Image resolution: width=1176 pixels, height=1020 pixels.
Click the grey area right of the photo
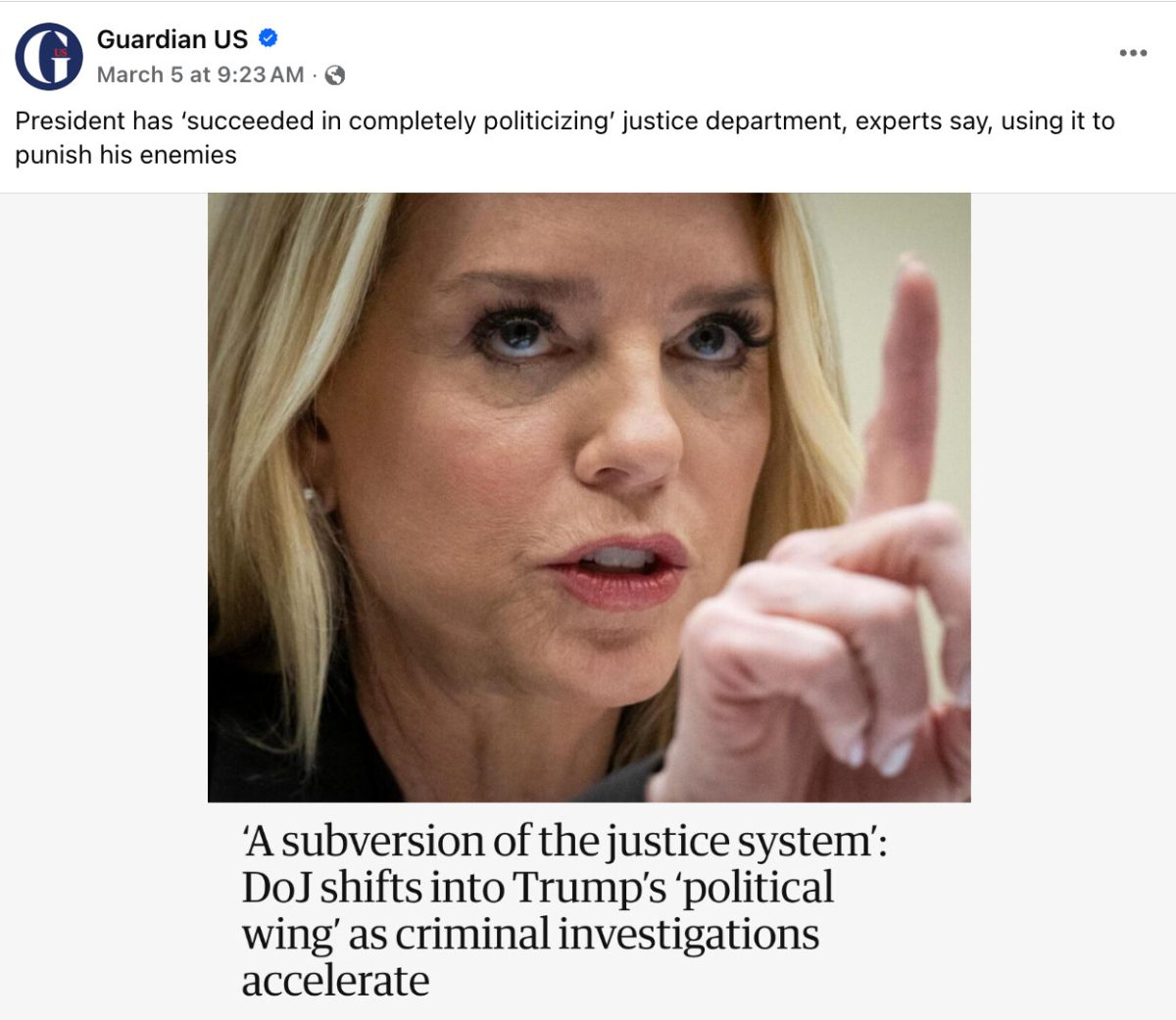[1073, 588]
